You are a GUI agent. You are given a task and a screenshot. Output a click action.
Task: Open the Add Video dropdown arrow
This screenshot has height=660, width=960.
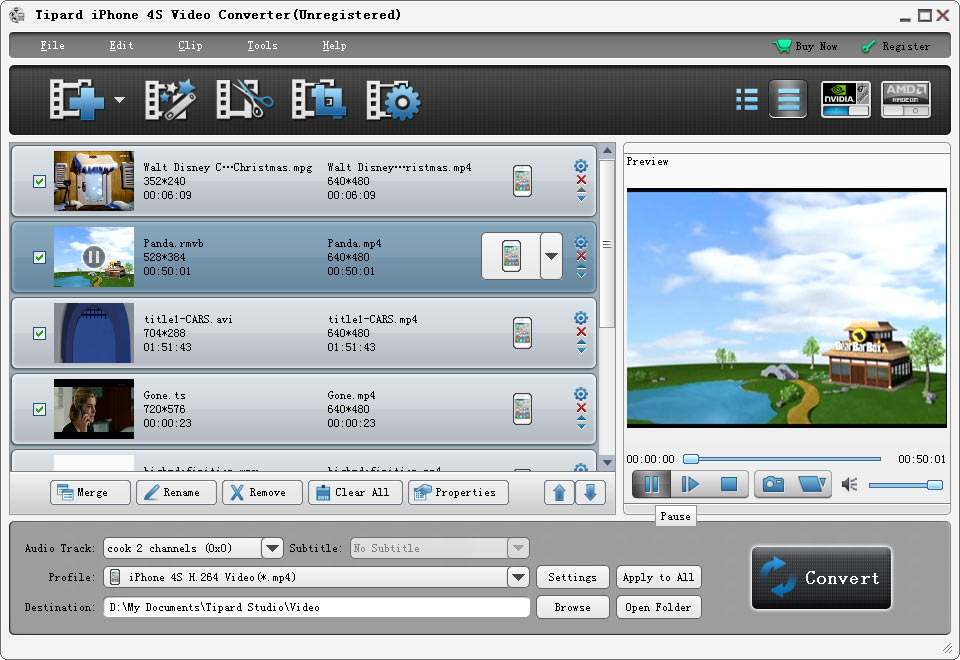[x=119, y=99]
